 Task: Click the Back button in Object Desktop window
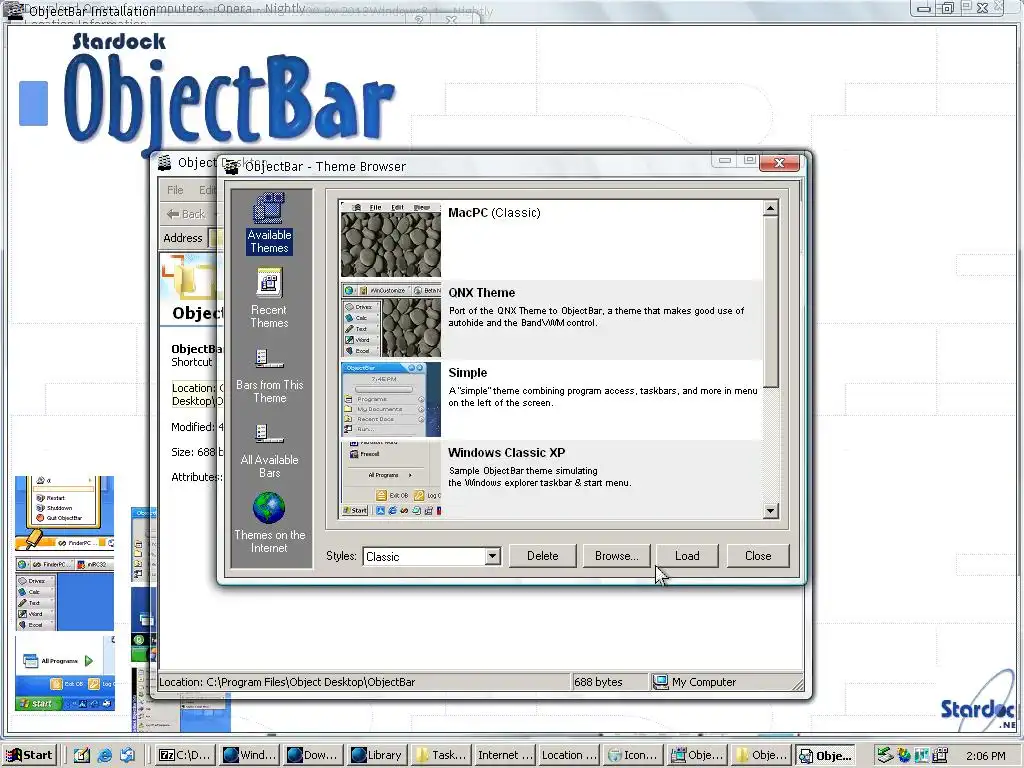point(186,214)
